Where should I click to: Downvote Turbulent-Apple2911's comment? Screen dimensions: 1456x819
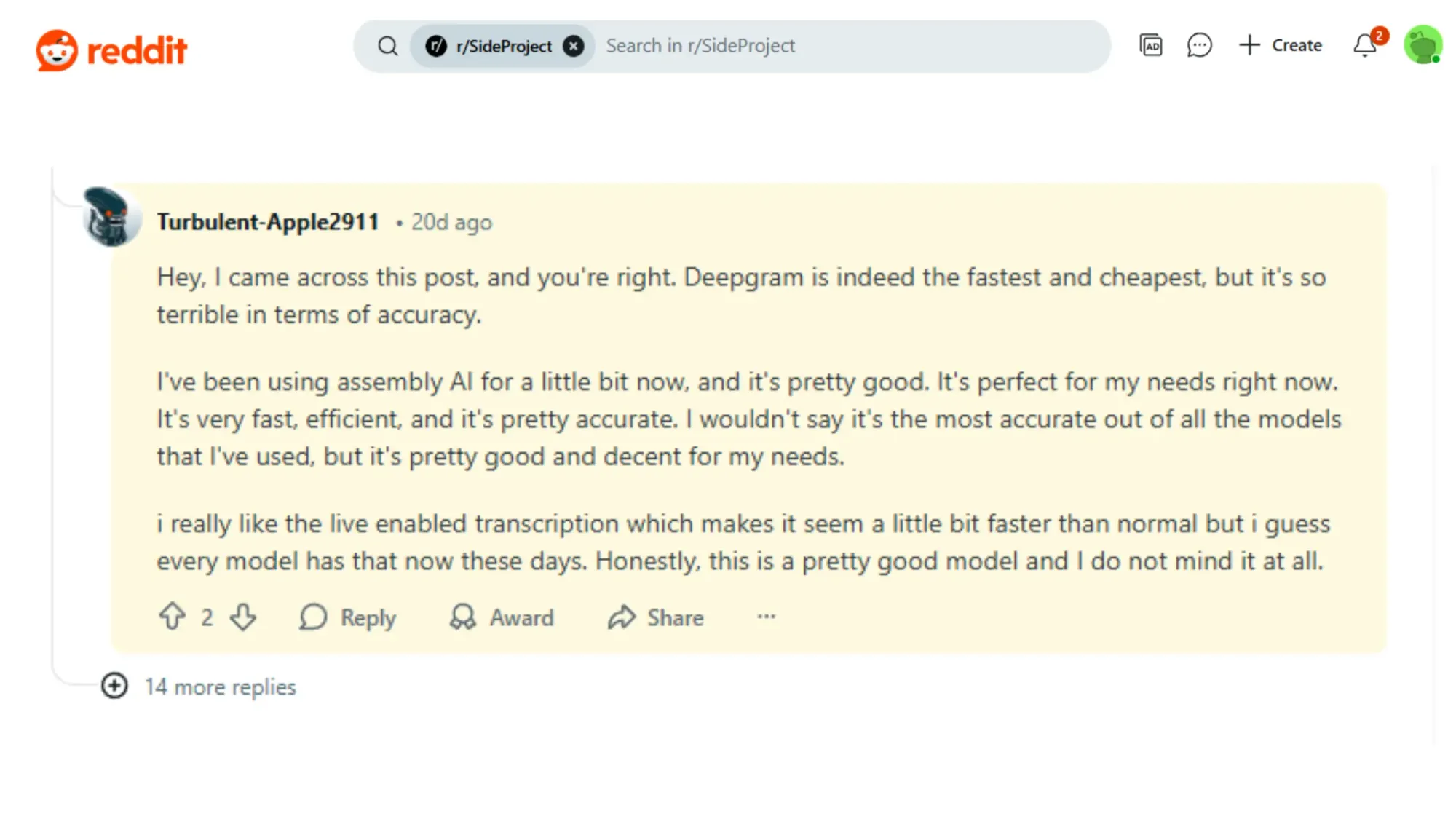[242, 617]
